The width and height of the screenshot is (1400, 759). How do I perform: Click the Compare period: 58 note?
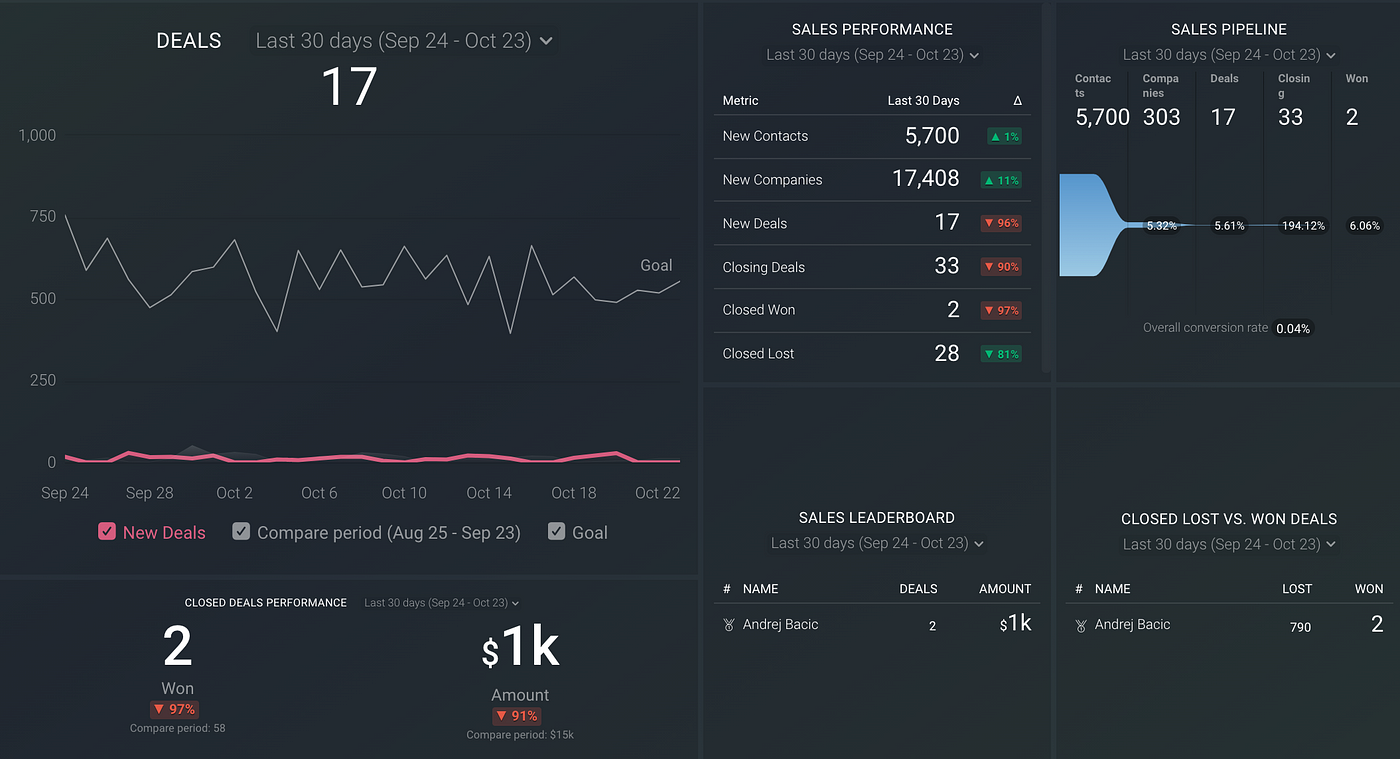[177, 728]
